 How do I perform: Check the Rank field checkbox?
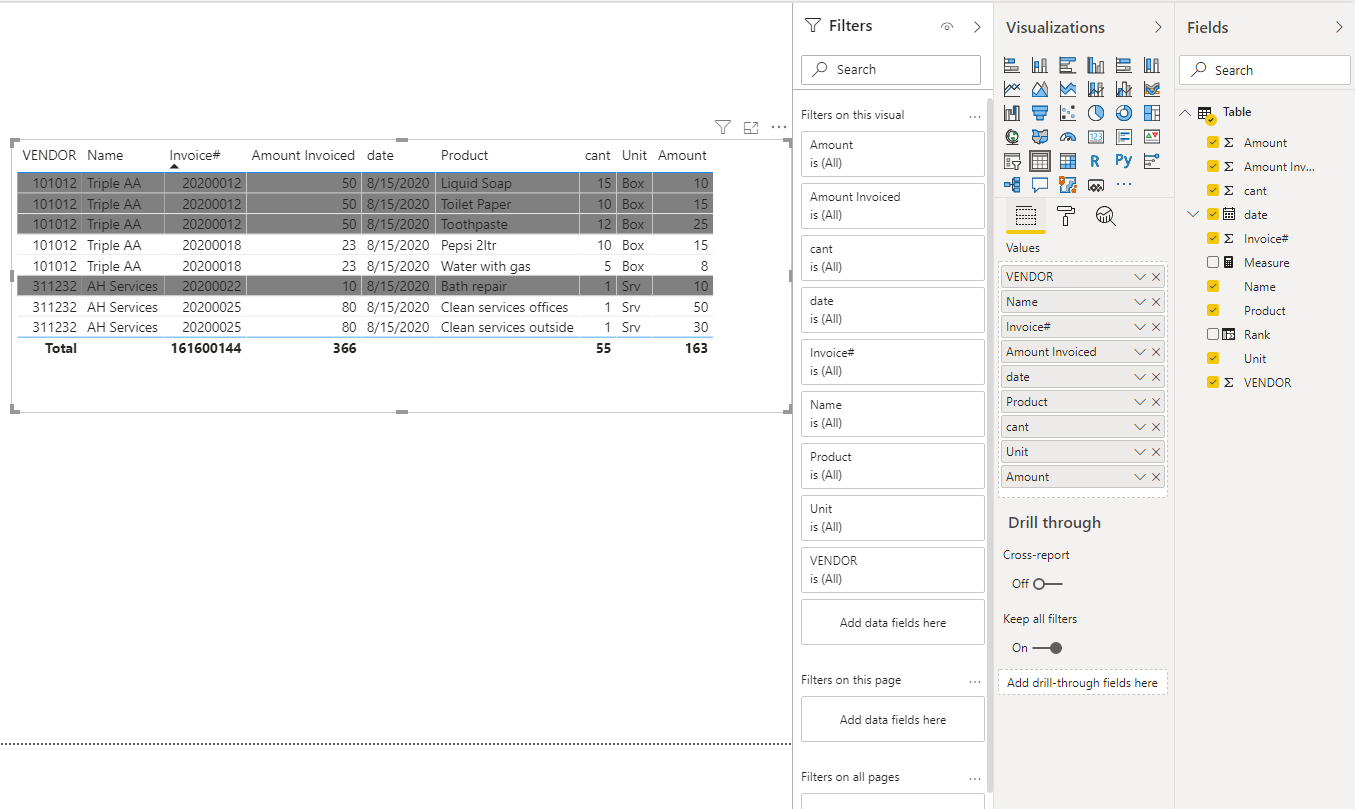tap(1213, 334)
